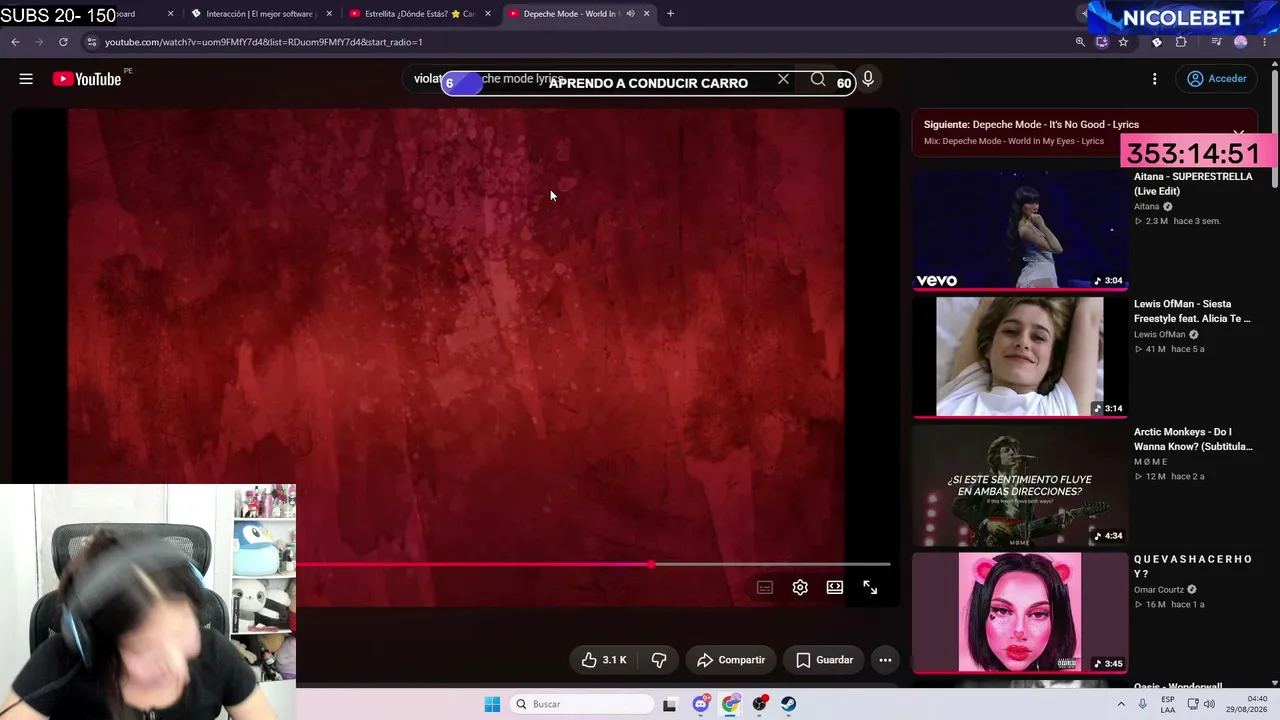1280x720 pixels.
Task: Share the video via Compartir
Action: click(731, 660)
